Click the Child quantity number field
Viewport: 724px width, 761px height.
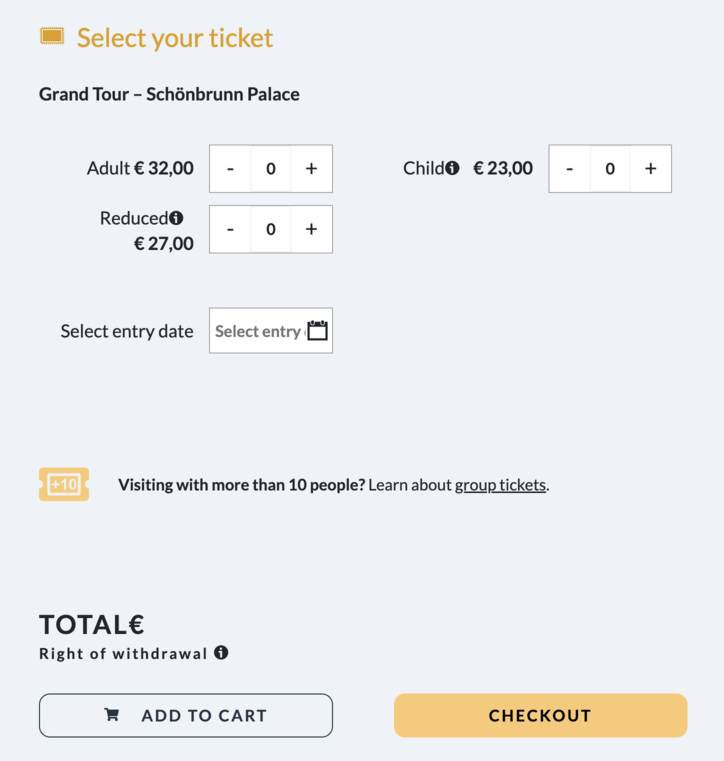pyautogui.click(x=610, y=169)
